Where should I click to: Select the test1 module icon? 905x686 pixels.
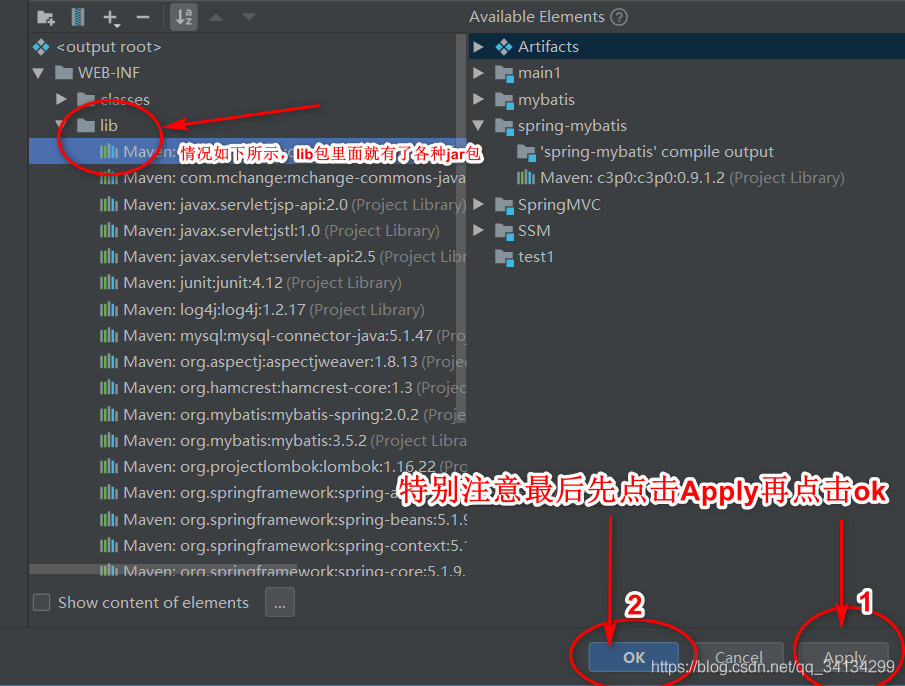[x=504, y=257]
